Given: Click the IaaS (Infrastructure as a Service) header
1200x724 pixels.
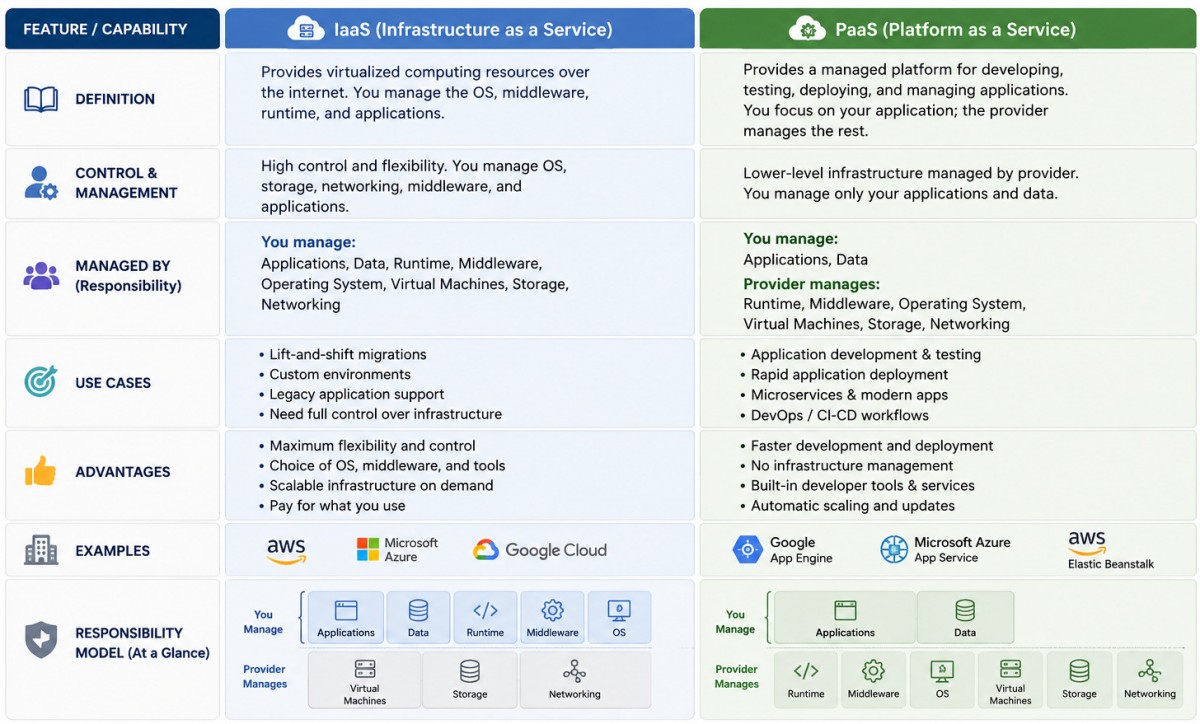Looking at the screenshot, I should click(459, 29).
